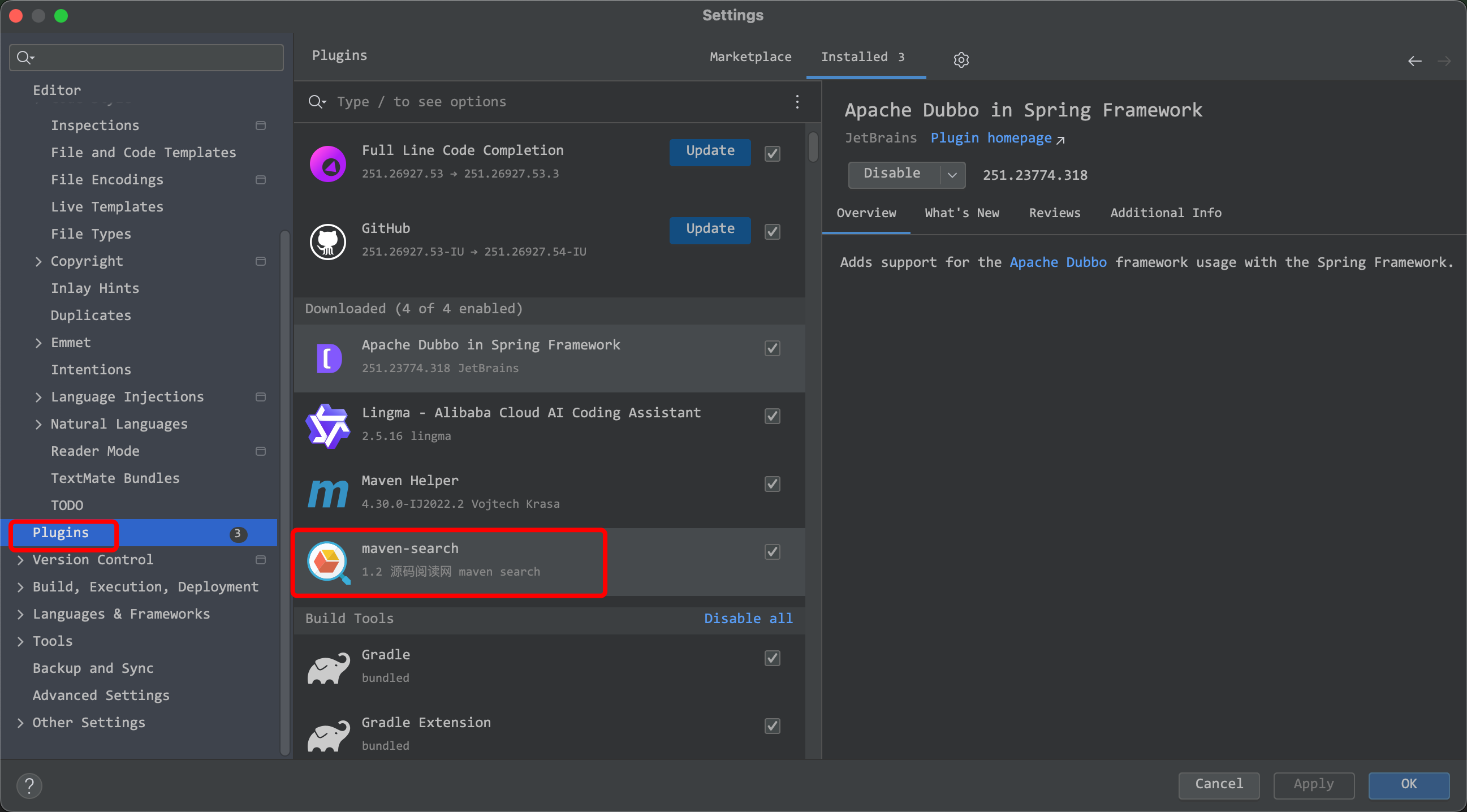Click the plugin list scrollbar thumb
This screenshot has width=1467, height=812.
(x=813, y=147)
